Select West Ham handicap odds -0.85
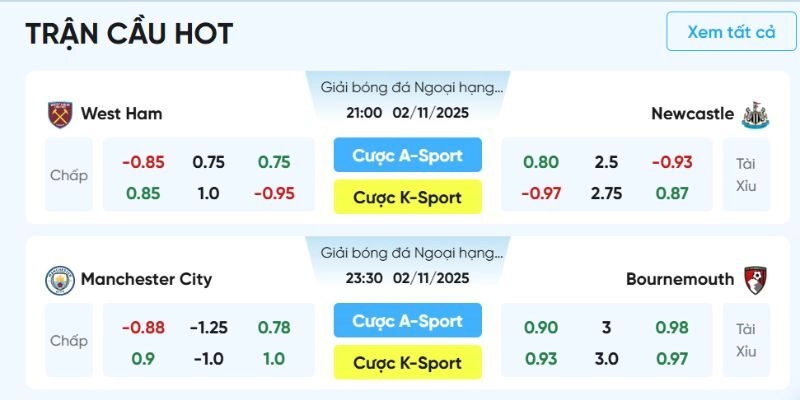Viewport: 800px width, 400px height. (x=143, y=162)
